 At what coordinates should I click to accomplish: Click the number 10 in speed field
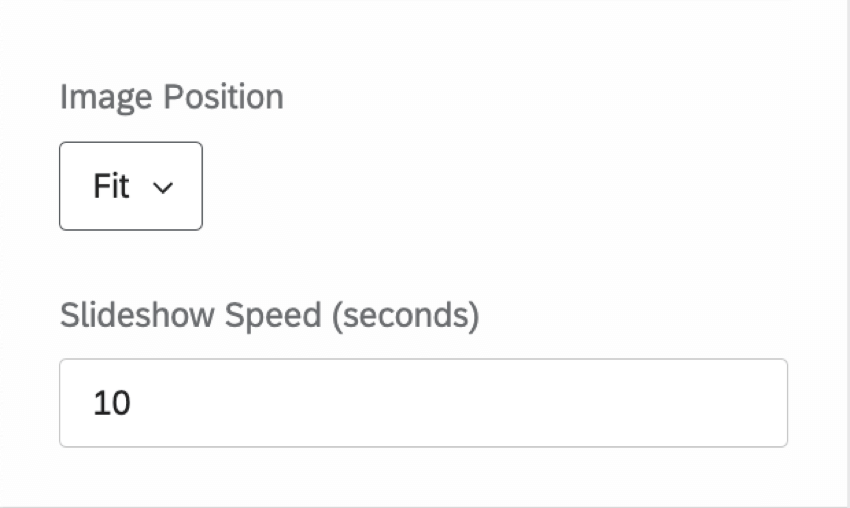coord(112,403)
